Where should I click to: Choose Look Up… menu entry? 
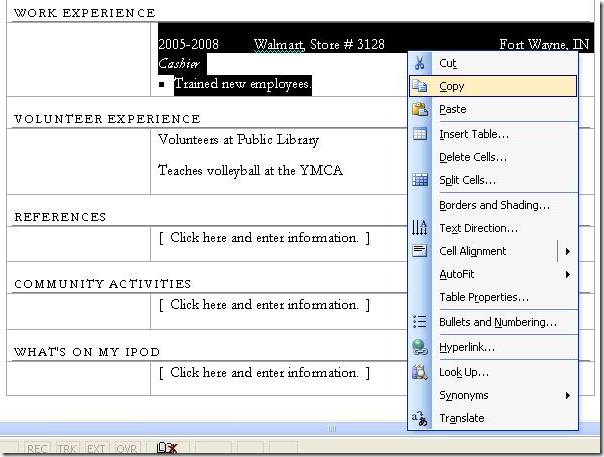pos(493,372)
